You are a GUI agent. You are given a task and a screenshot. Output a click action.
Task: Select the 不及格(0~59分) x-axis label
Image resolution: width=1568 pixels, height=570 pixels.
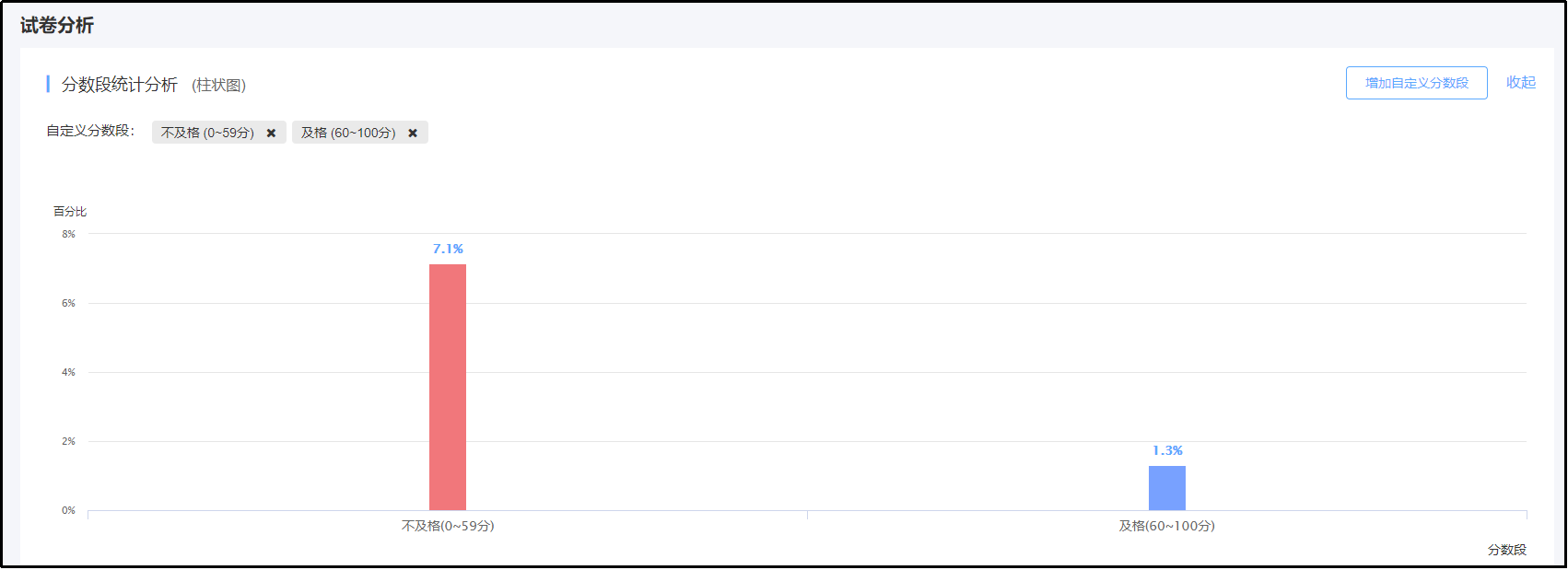[448, 526]
